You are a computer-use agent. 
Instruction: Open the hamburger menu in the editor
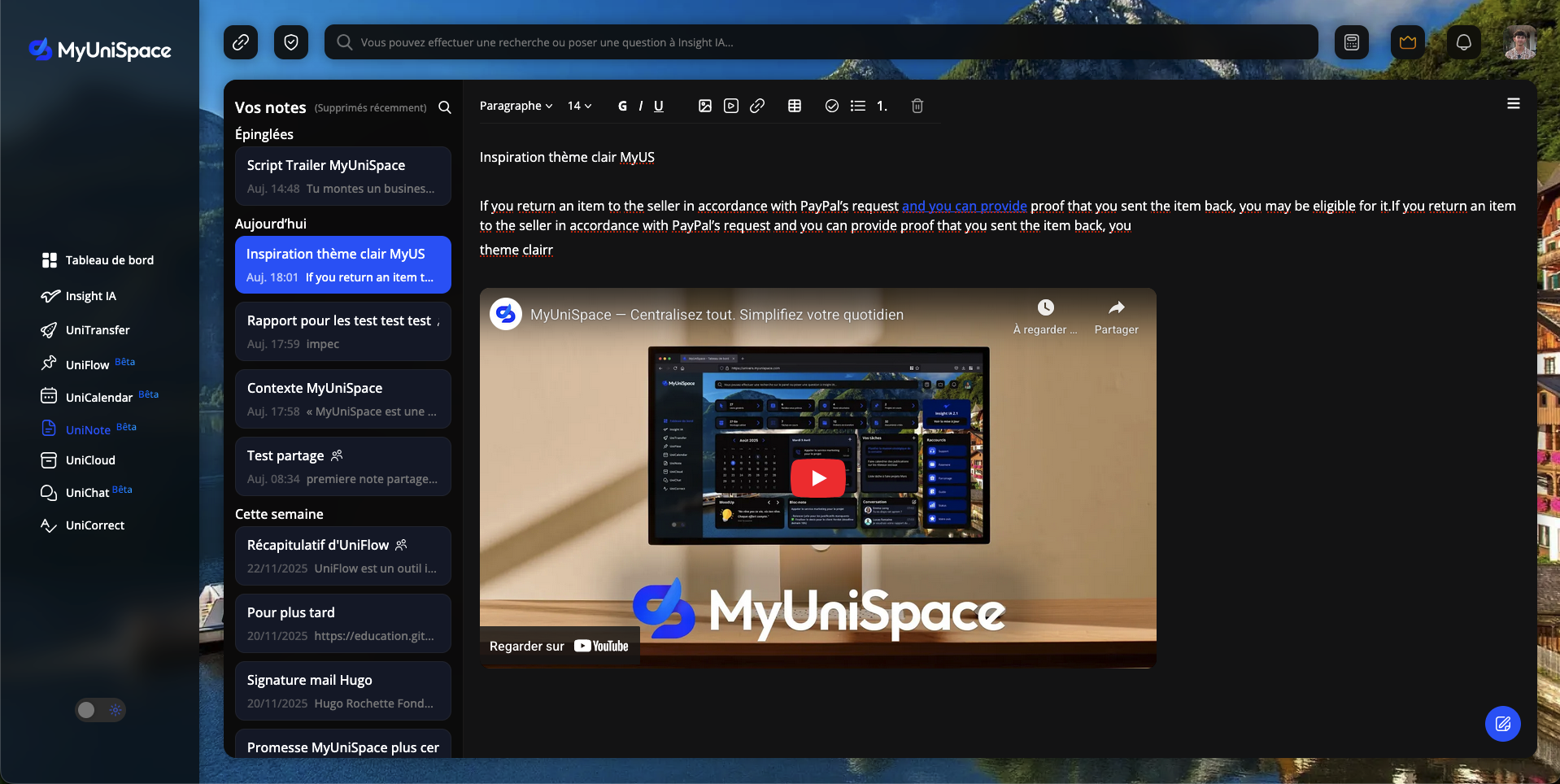click(x=1513, y=103)
